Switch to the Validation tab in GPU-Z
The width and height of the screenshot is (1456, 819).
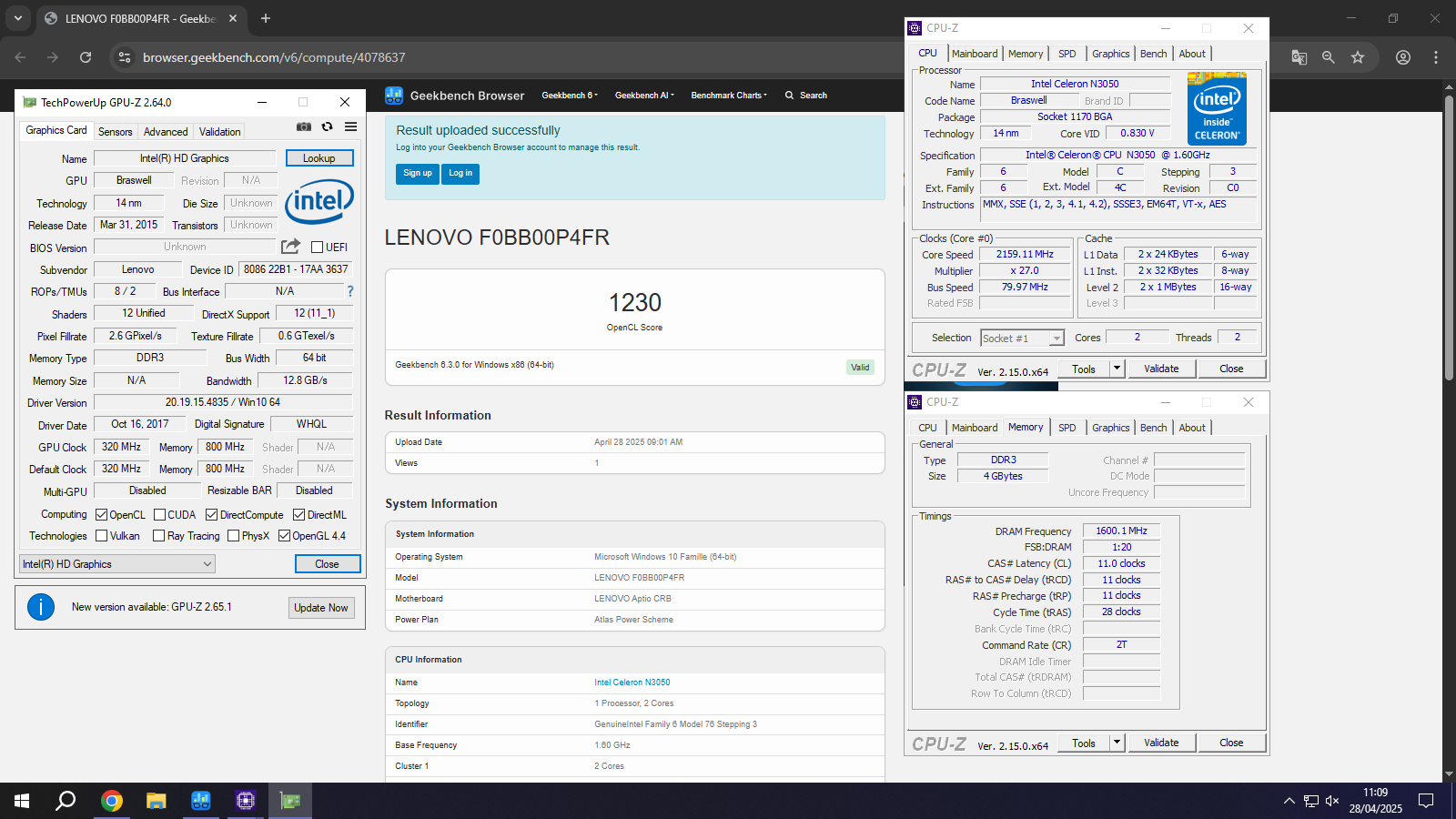(x=220, y=132)
